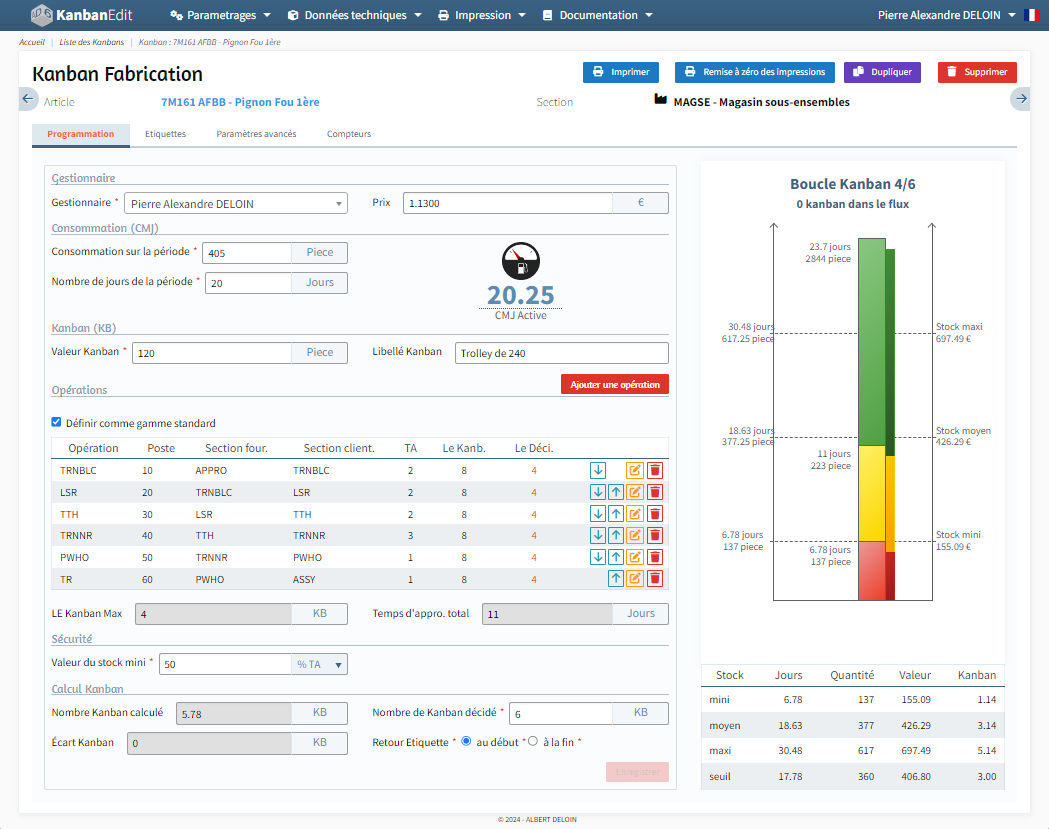Image resolution: width=1049 pixels, height=829 pixels.
Task: Click the CMJ Active gauge icon
Action: point(520,262)
